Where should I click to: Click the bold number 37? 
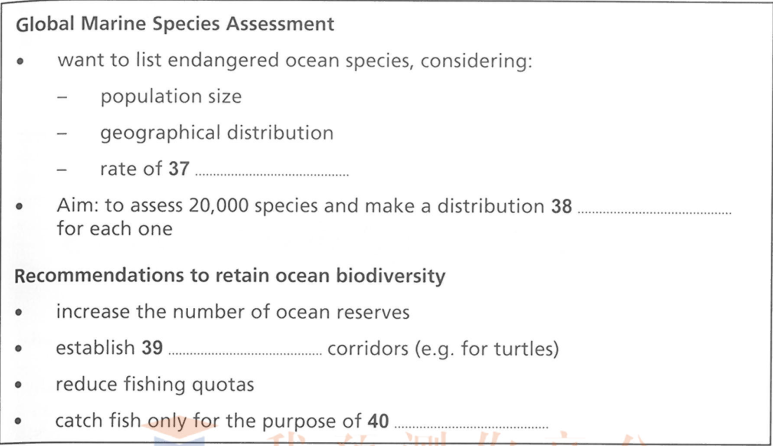[x=179, y=169]
